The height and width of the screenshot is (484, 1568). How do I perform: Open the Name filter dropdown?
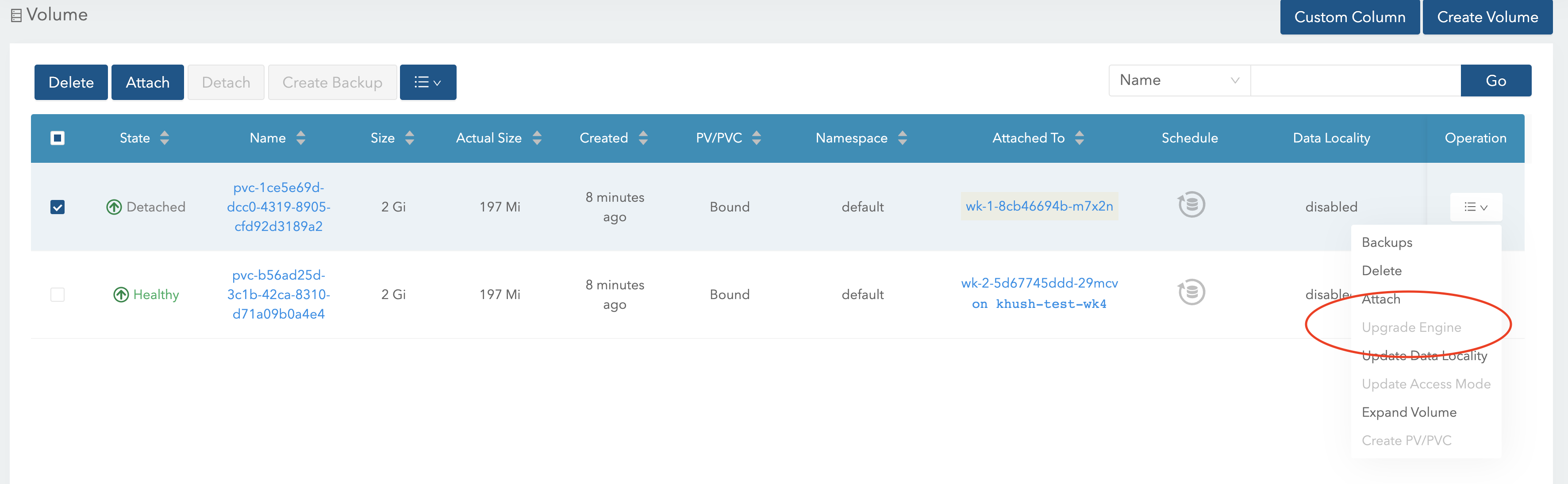point(1179,80)
